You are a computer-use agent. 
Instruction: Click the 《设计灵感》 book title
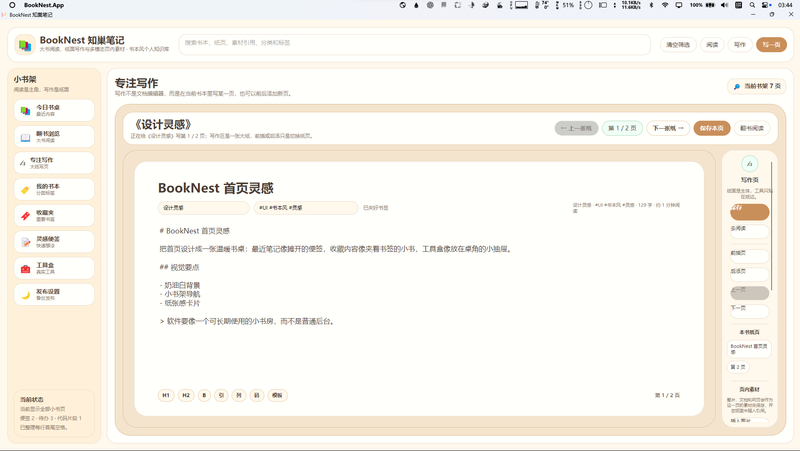163,124
